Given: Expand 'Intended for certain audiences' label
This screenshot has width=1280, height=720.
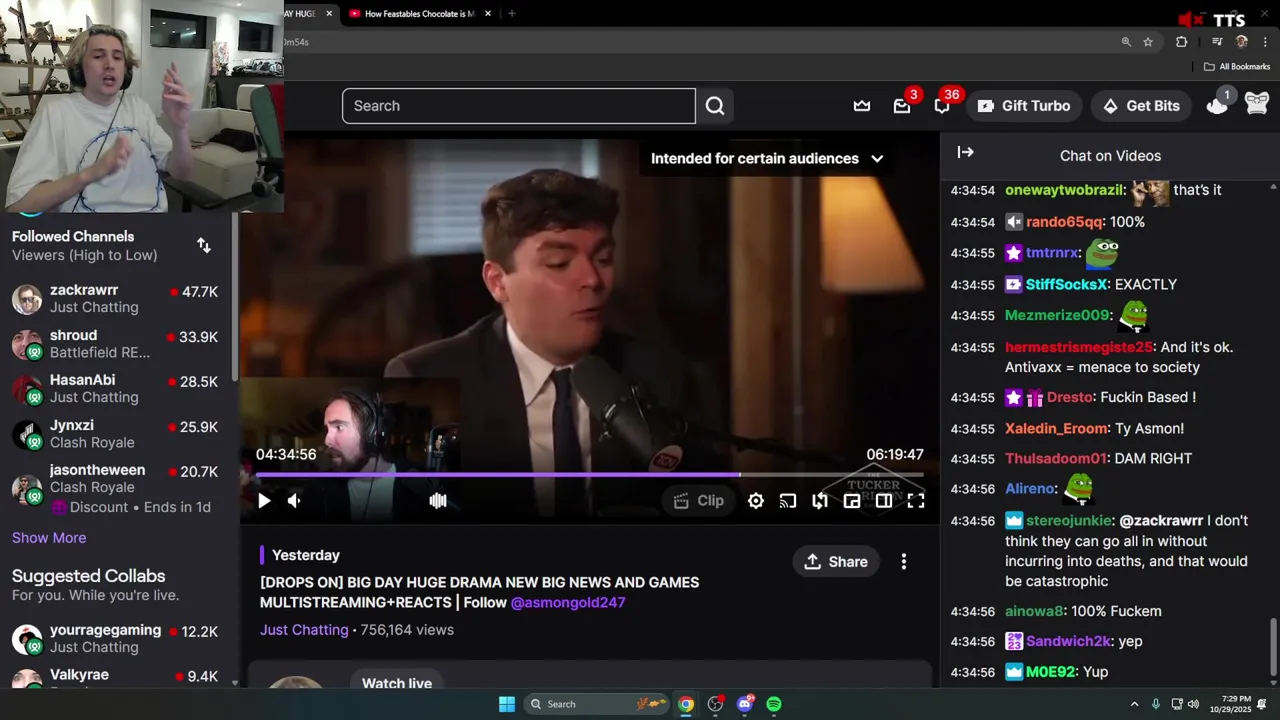Looking at the screenshot, I should [767, 158].
